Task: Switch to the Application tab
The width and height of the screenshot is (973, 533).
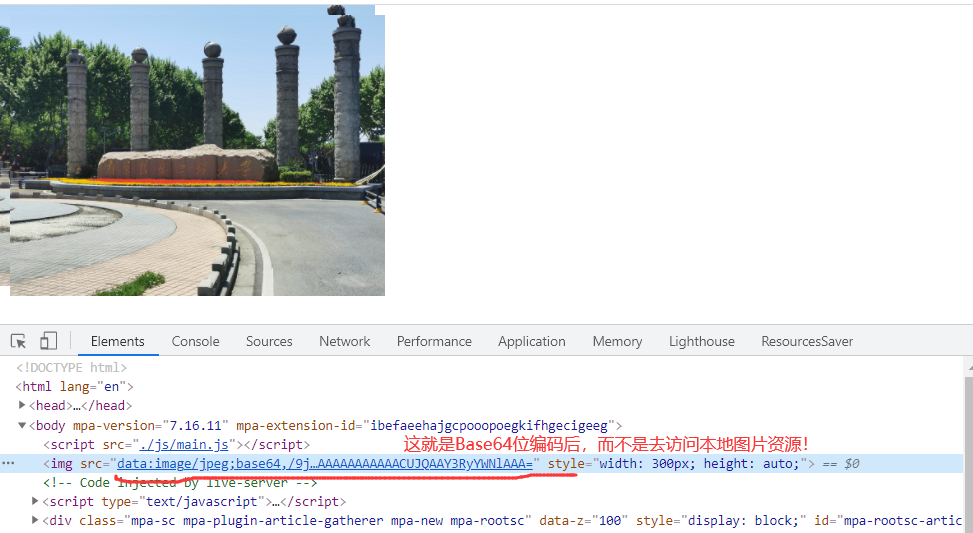Action: tap(531, 341)
